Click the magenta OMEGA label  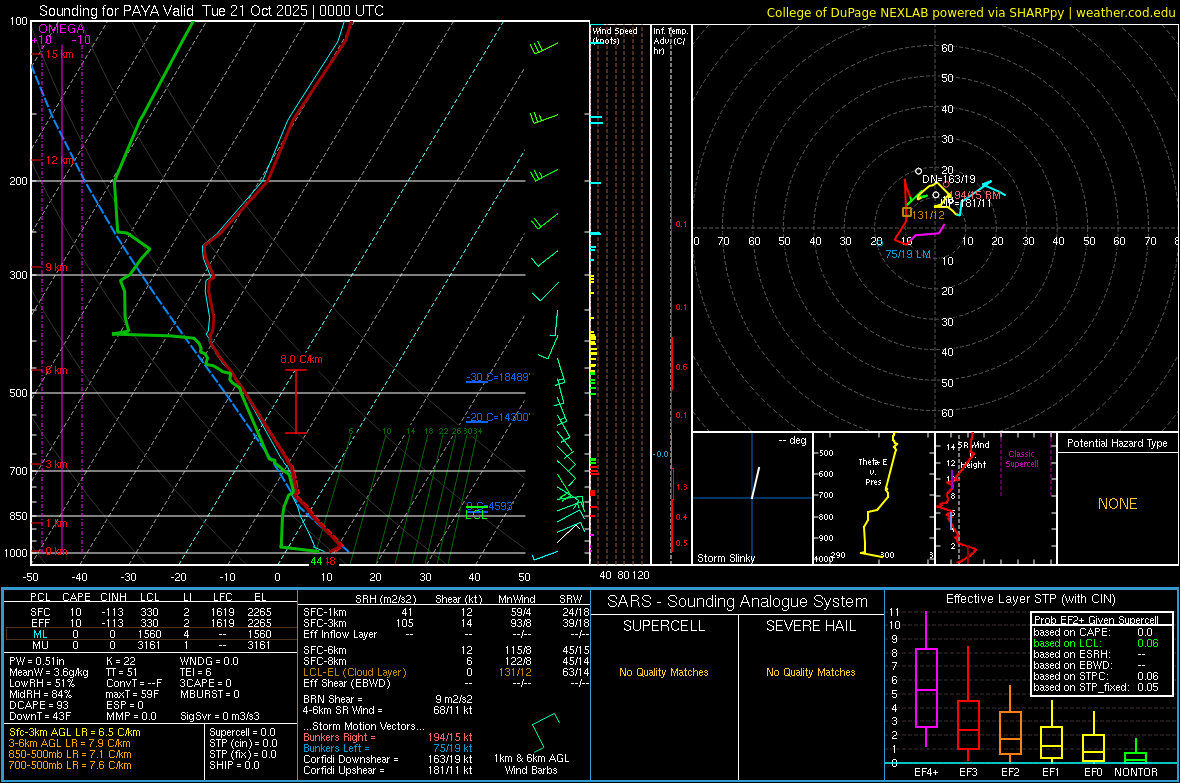click(62, 29)
